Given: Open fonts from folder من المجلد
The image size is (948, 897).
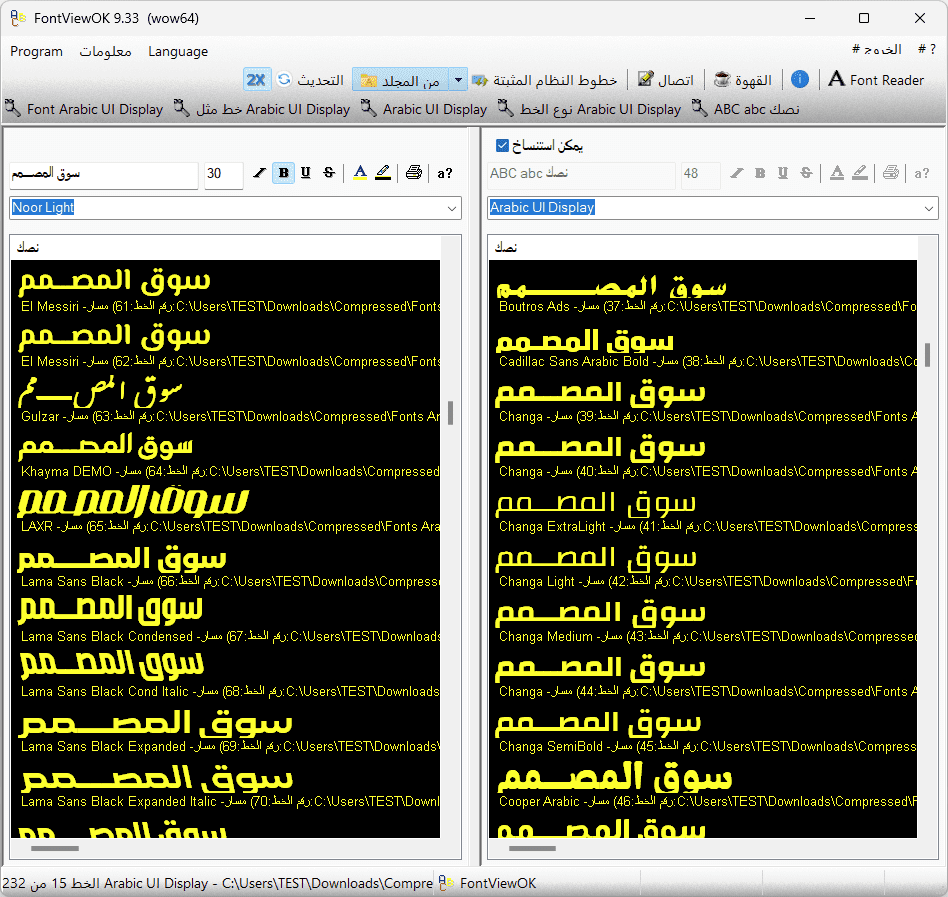Looking at the screenshot, I should tap(400, 80).
